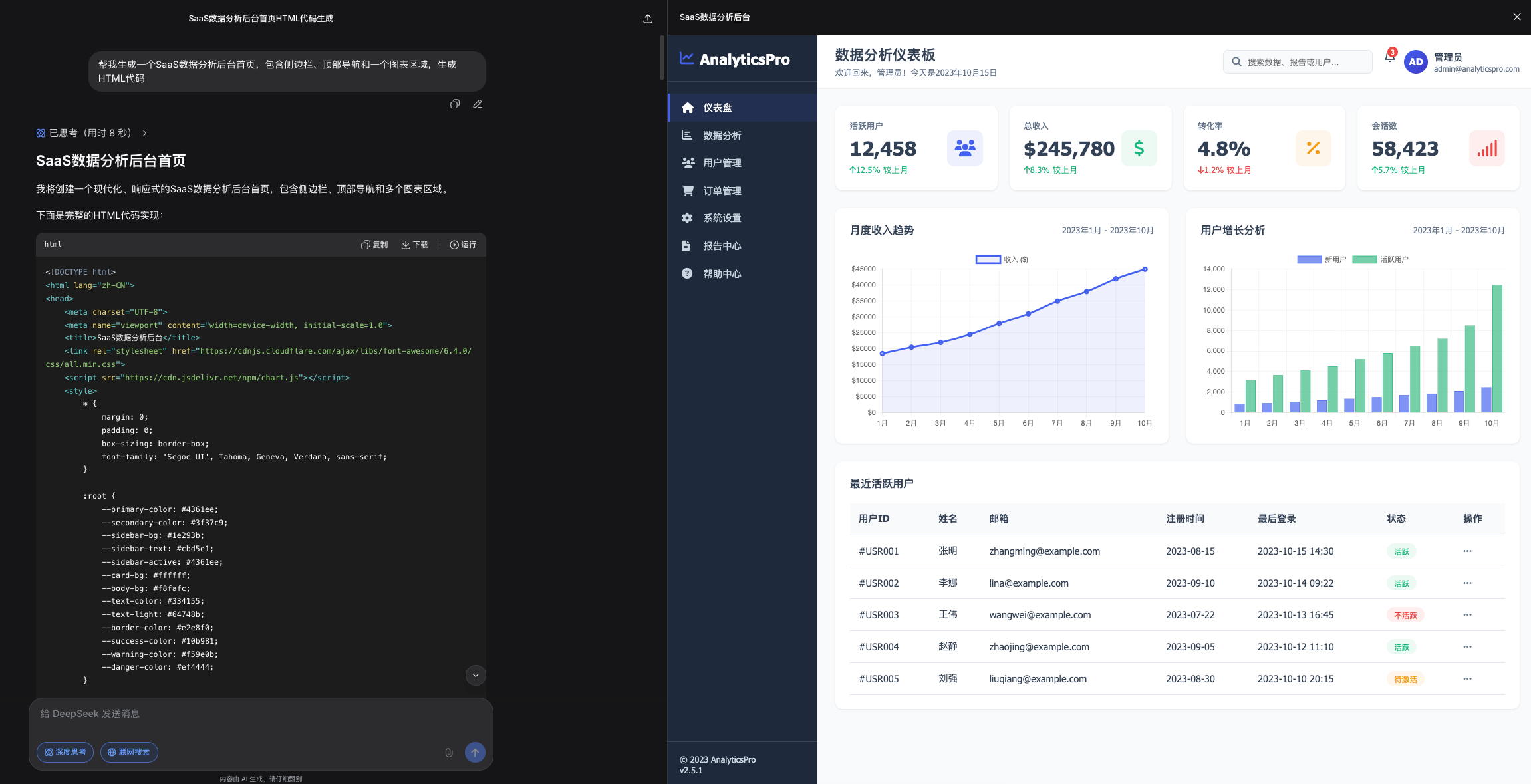The height and width of the screenshot is (784, 1531).
Task: Click the copy message icon under prompt
Action: click(x=455, y=104)
